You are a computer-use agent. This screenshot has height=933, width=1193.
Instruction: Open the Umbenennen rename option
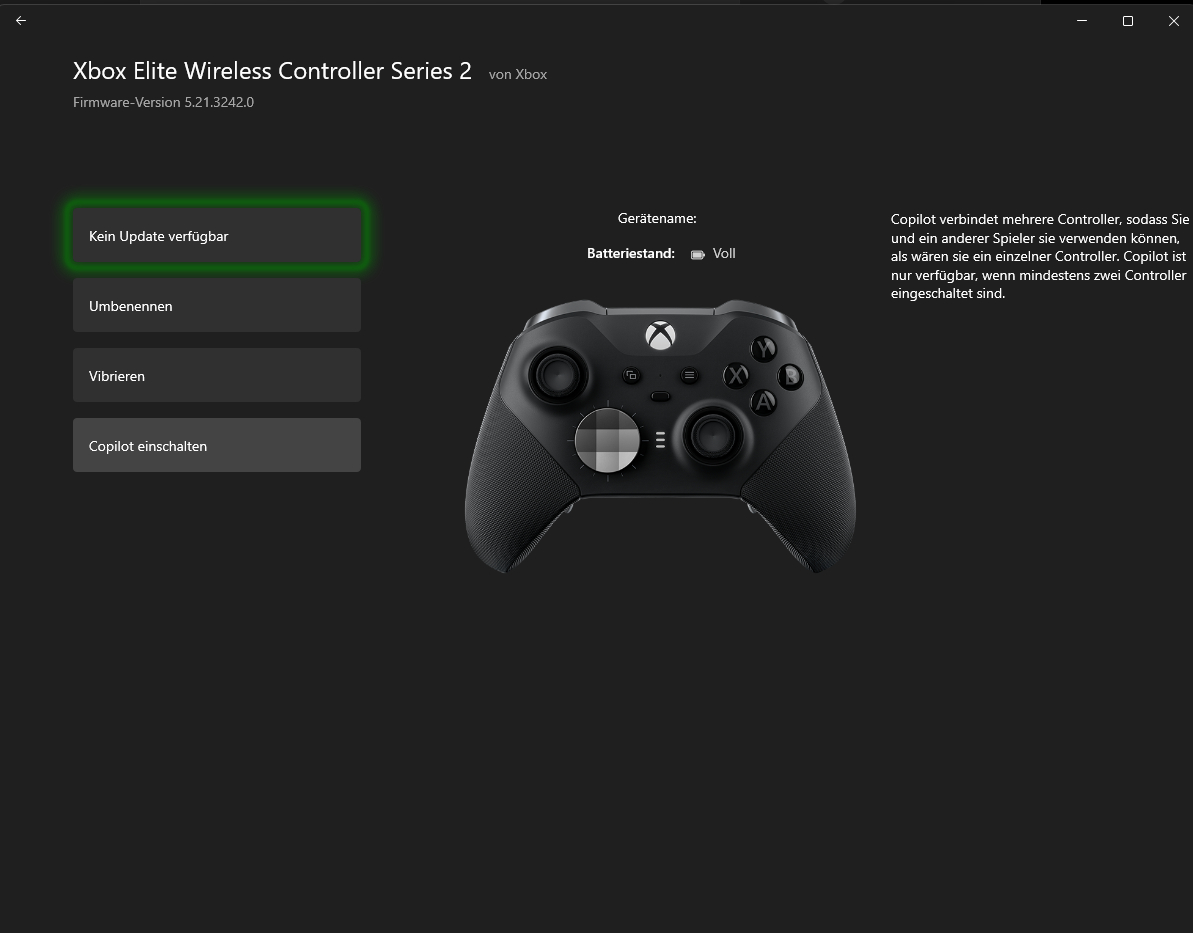click(x=217, y=305)
